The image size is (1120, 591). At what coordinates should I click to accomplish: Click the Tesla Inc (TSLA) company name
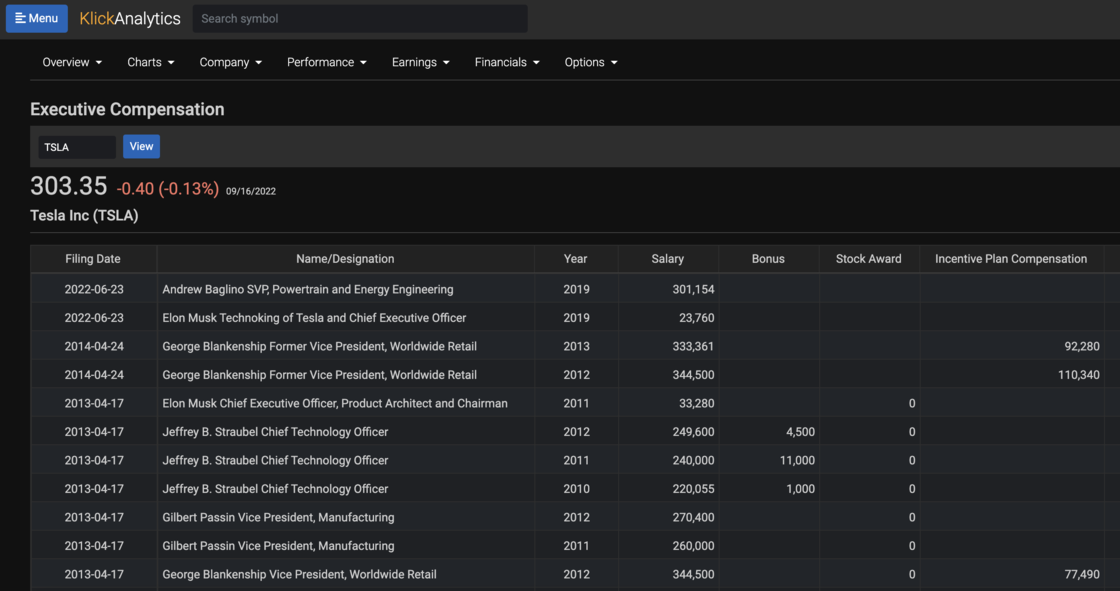[x=84, y=216]
